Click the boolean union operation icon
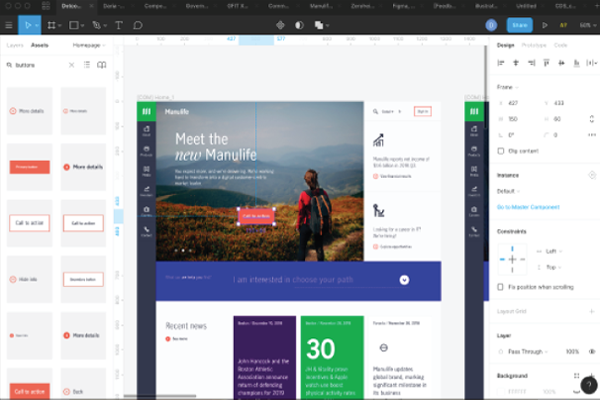This screenshot has width=600, height=400. coord(319,25)
